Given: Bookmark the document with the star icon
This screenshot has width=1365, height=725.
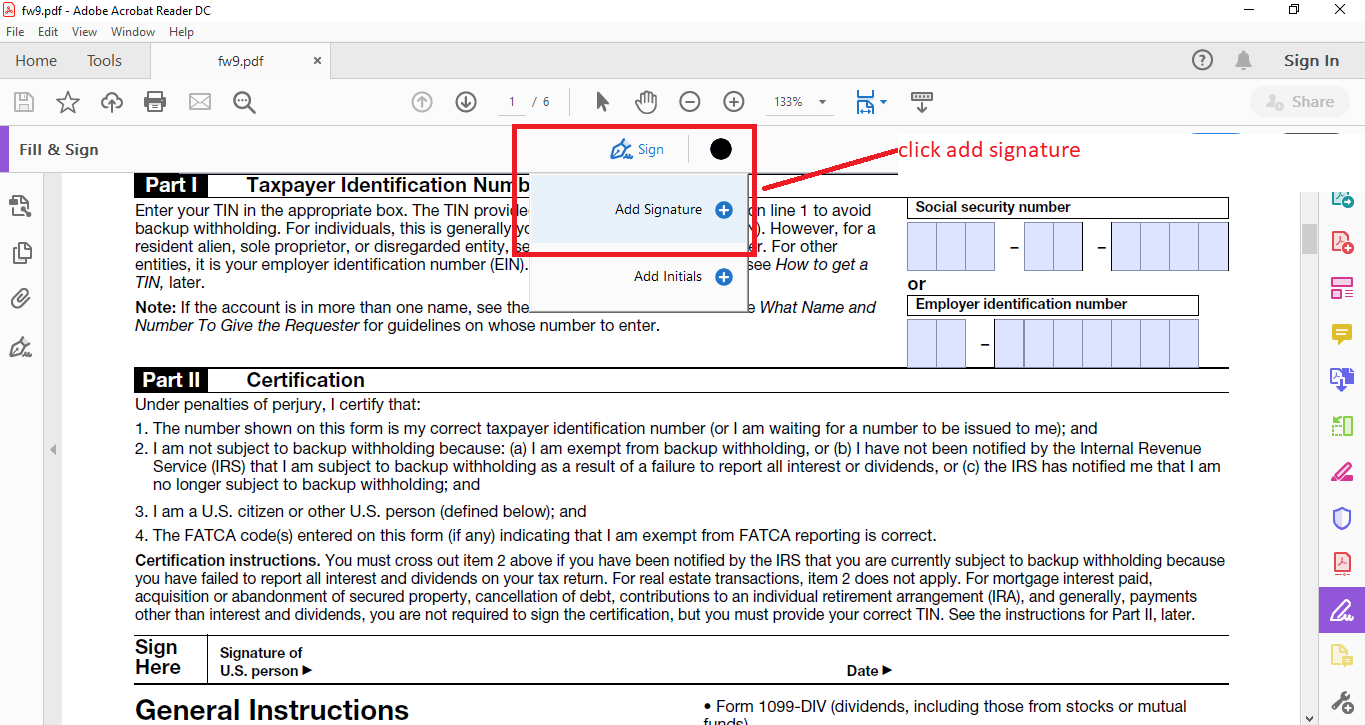Looking at the screenshot, I should click(x=67, y=102).
